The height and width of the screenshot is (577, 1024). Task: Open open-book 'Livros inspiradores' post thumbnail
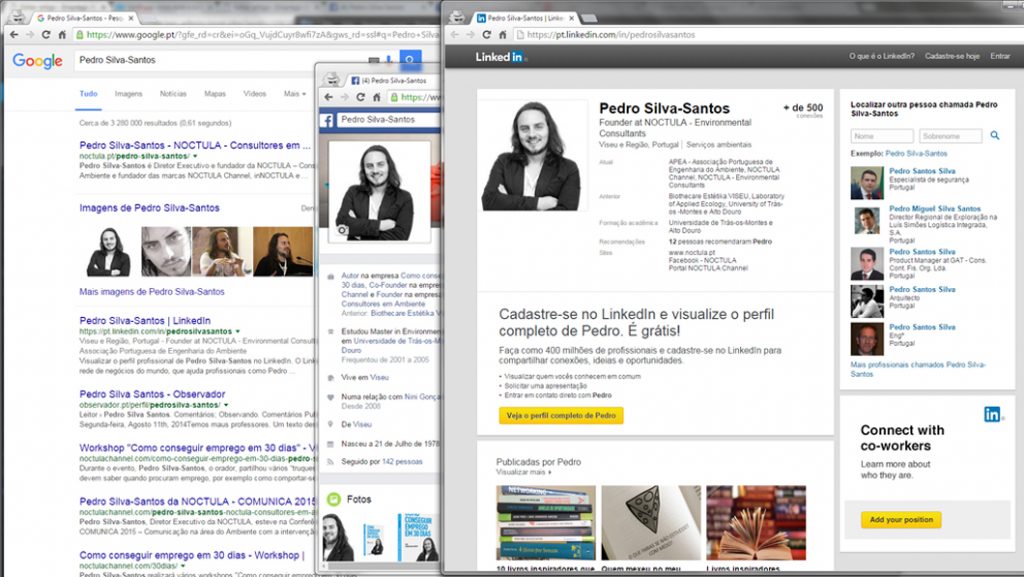coord(756,523)
